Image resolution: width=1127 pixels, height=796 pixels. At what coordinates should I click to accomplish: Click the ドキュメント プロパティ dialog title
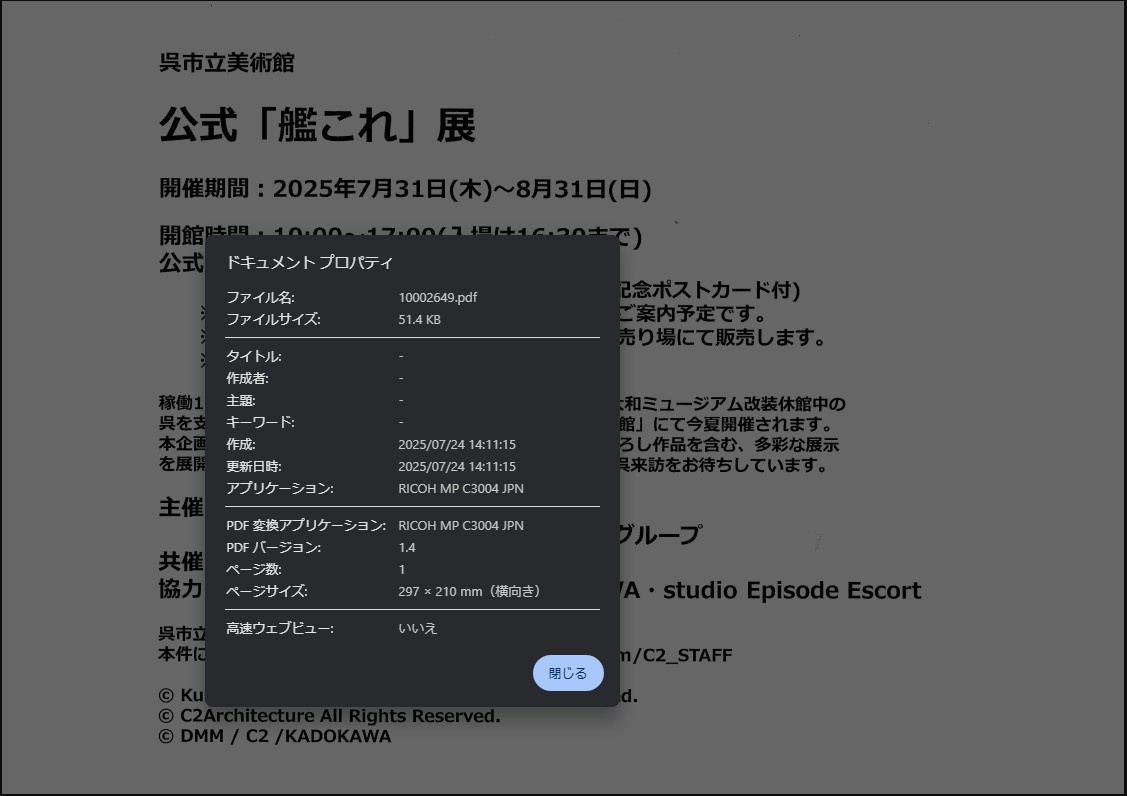pyautogui.click(x=310, y=262)
